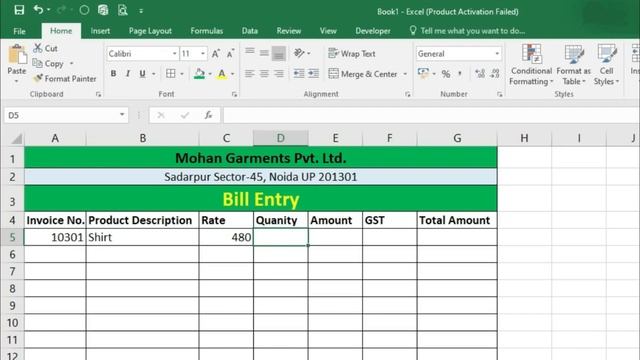The height and width of the screenshot is (360, 640).
Task: Set Top Align for cell content
Action: (250, 52)
